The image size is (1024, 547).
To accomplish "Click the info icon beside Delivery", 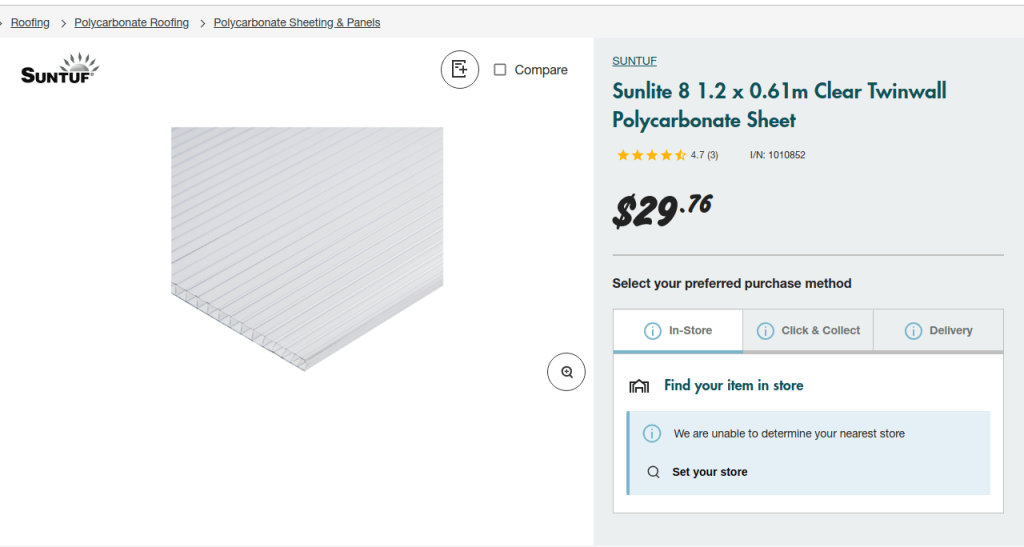I will point(913,331).
